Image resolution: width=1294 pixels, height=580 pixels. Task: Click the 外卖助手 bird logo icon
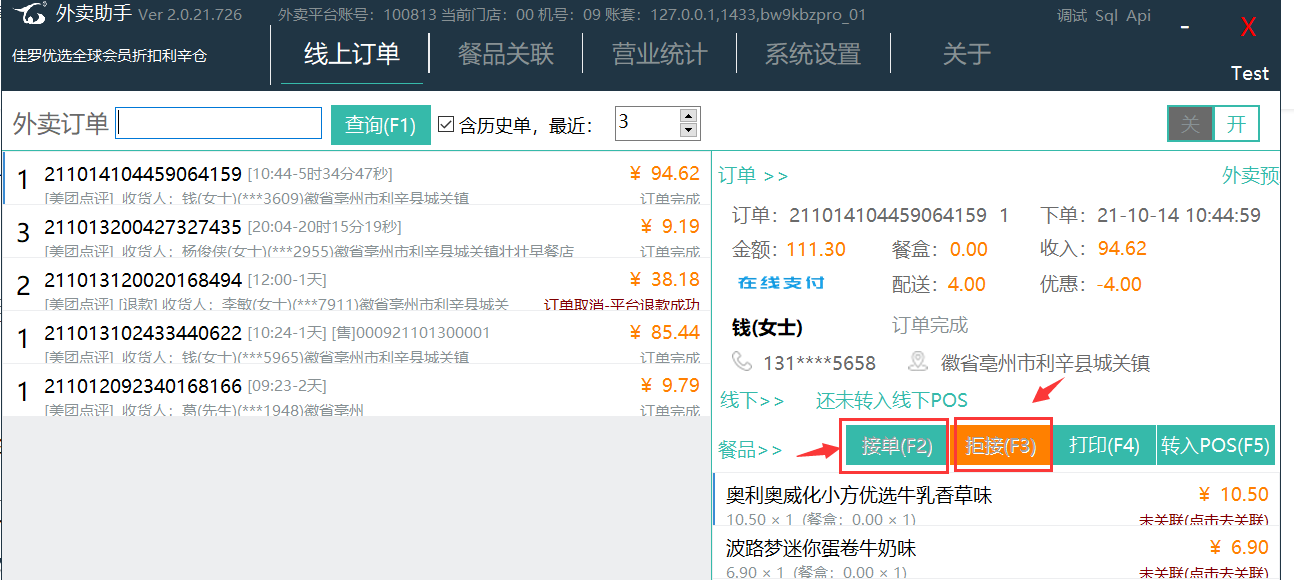tap(29, 15)
